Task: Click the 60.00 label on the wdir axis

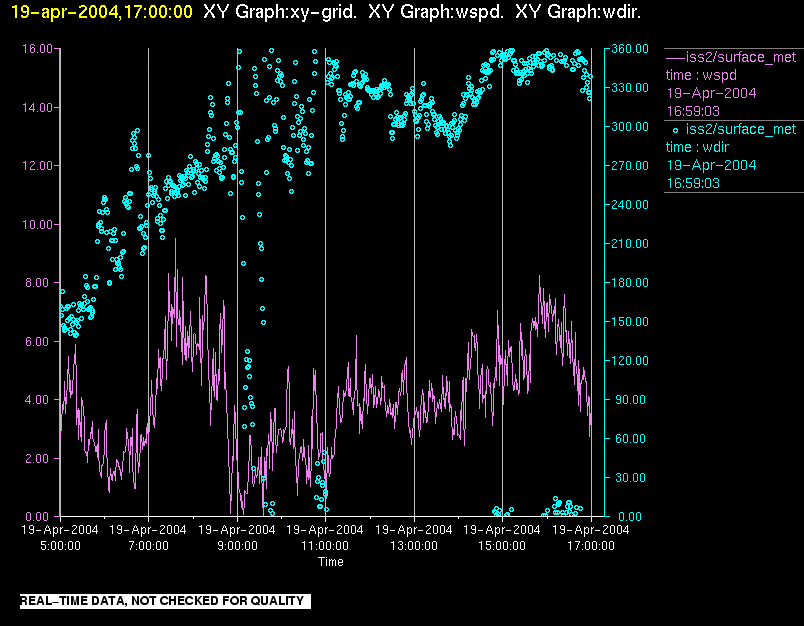Action: click(632, 438)
